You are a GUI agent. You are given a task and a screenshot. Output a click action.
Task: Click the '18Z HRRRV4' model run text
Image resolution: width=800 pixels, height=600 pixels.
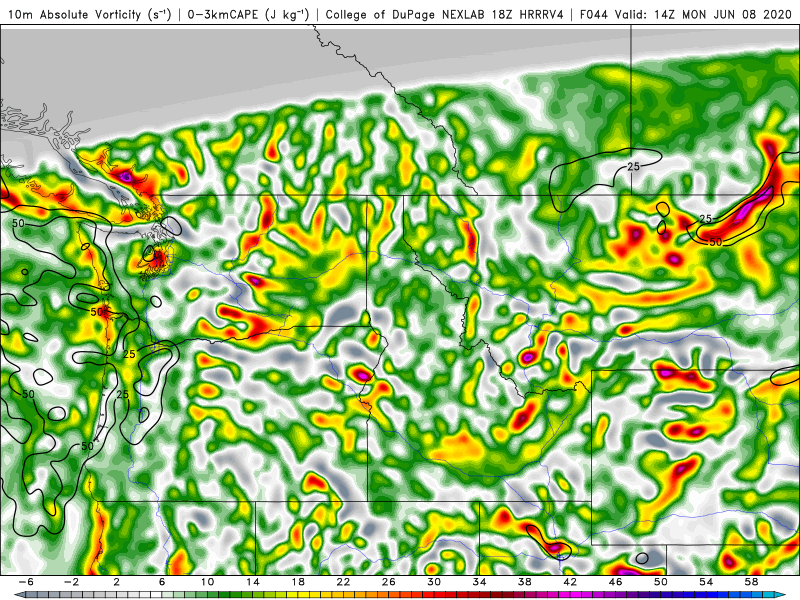click(528, 14)
